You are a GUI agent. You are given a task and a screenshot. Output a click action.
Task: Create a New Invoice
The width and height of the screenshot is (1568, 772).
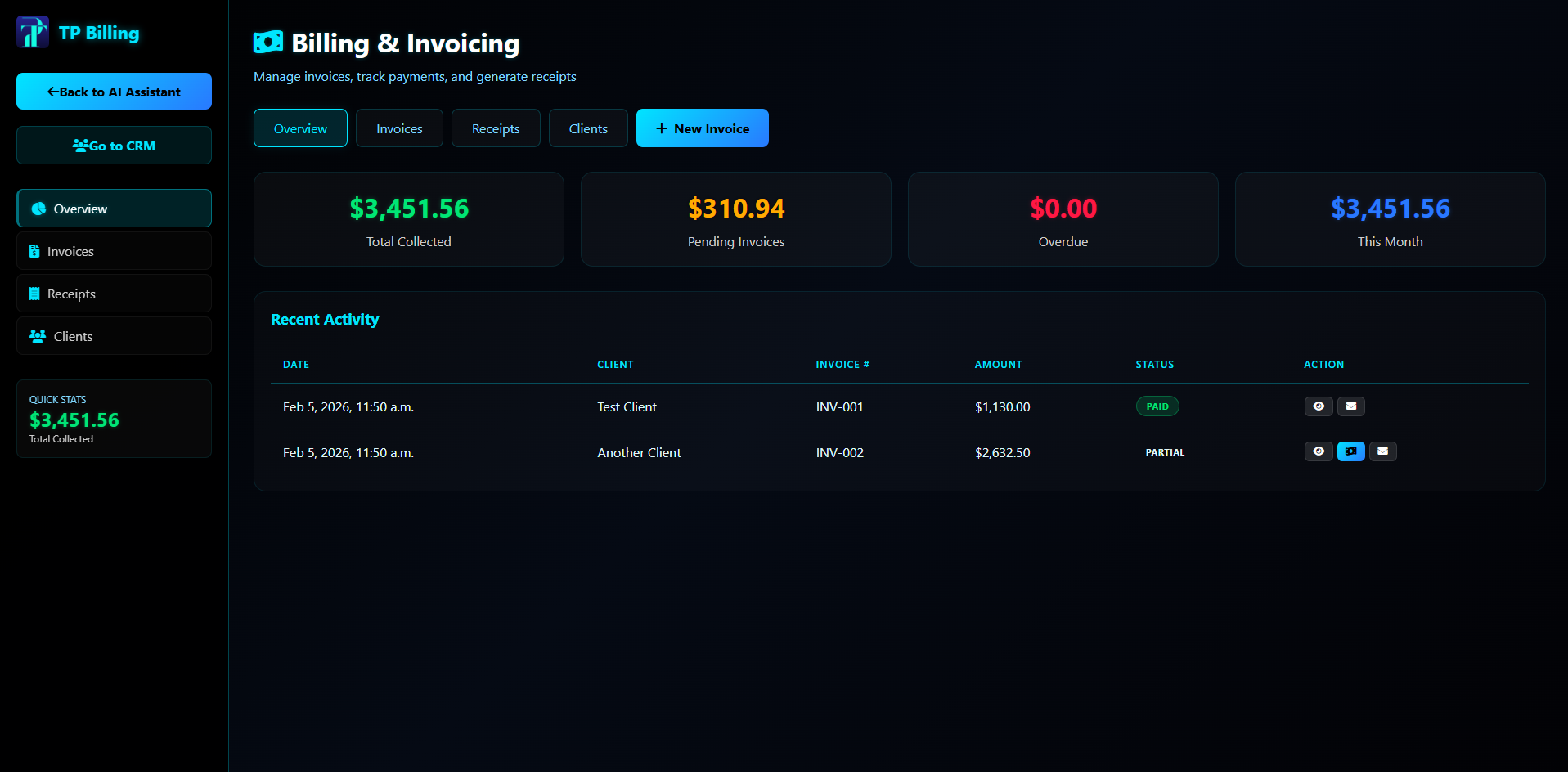(702, 128)
